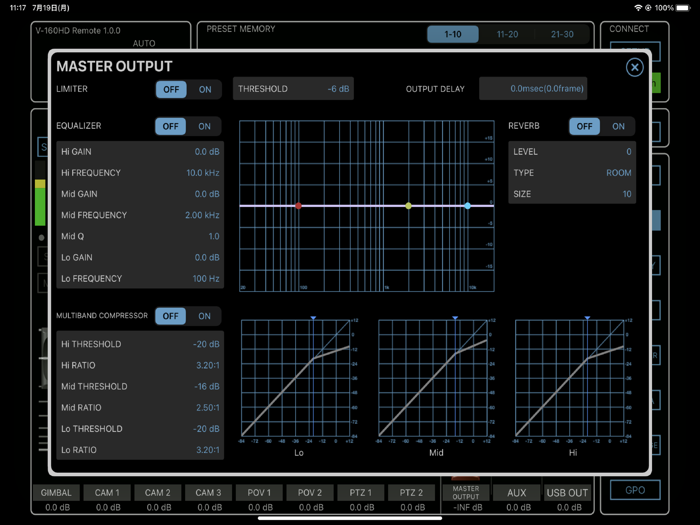Image resolution: width=700 pixels, height=525 pixels.
Task: Open the PTZ 1 audio channel
Action: click(x=361, y=493)
